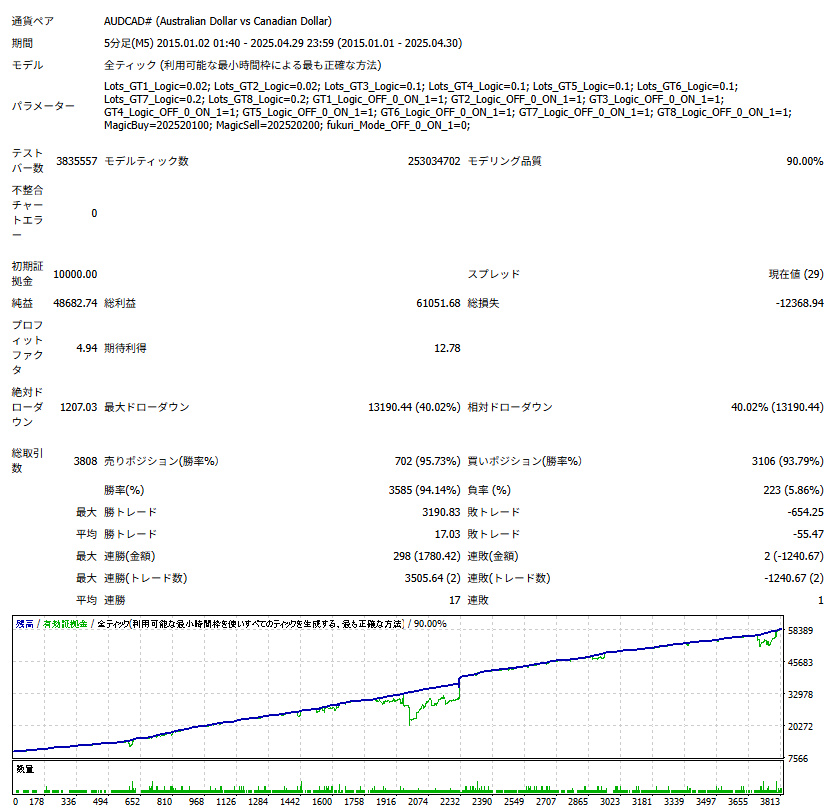
Task: Click the MagicBuy=202520100 parameter line
Action: coord(287,125)
